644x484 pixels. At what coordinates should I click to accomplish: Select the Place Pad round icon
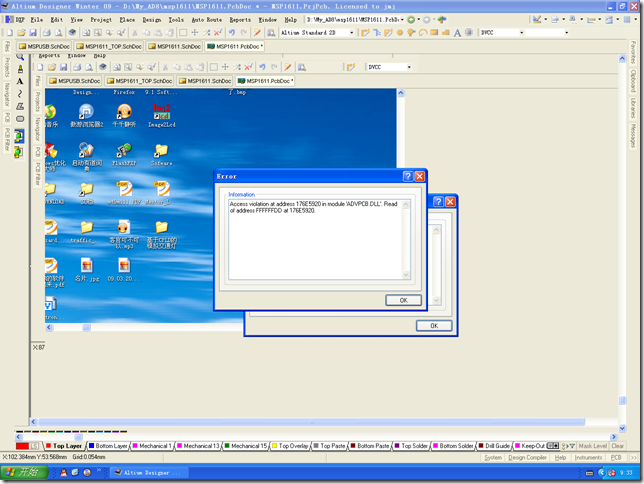[400, 32]
